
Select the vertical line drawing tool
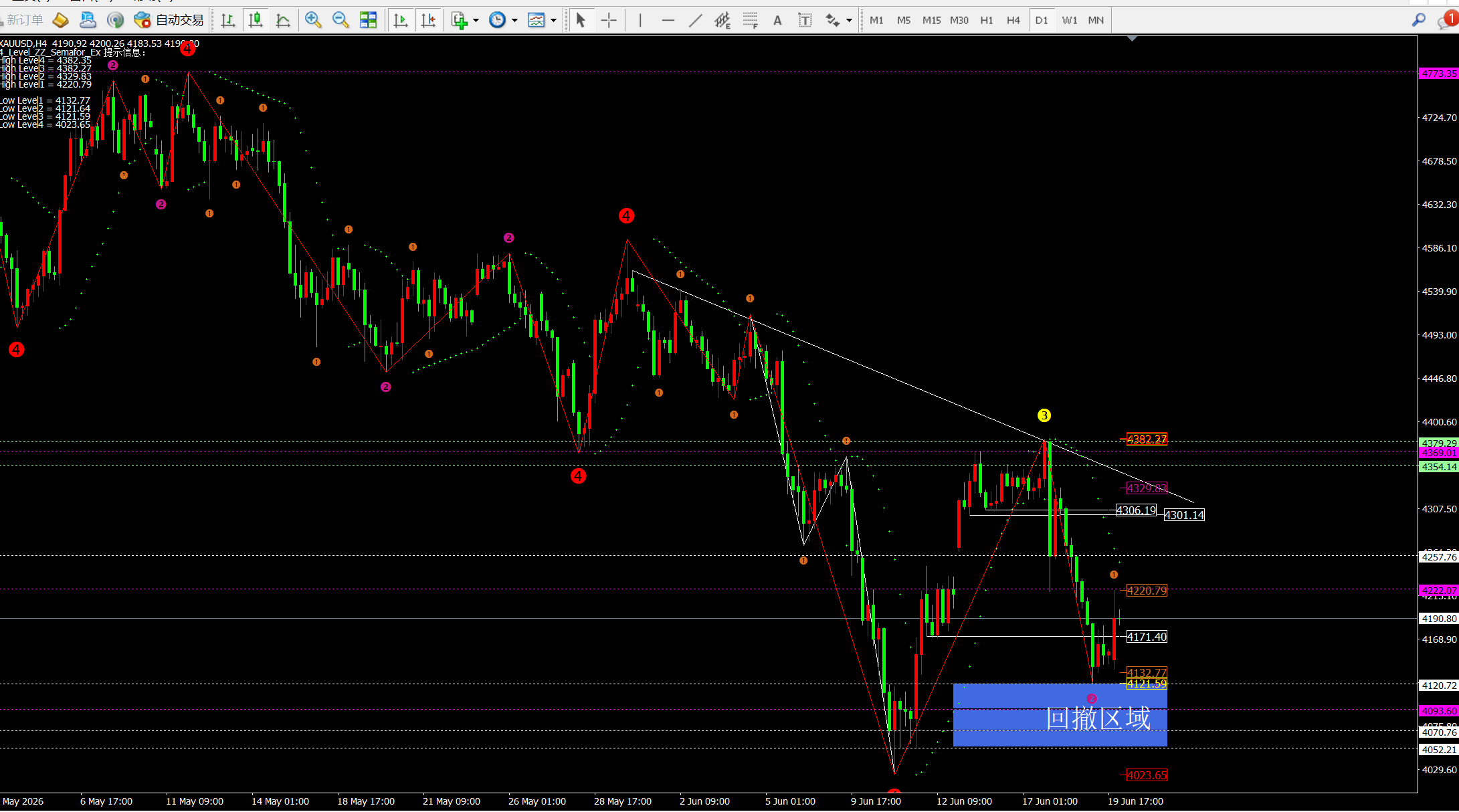pyautogui.click(x=640, y=20)
